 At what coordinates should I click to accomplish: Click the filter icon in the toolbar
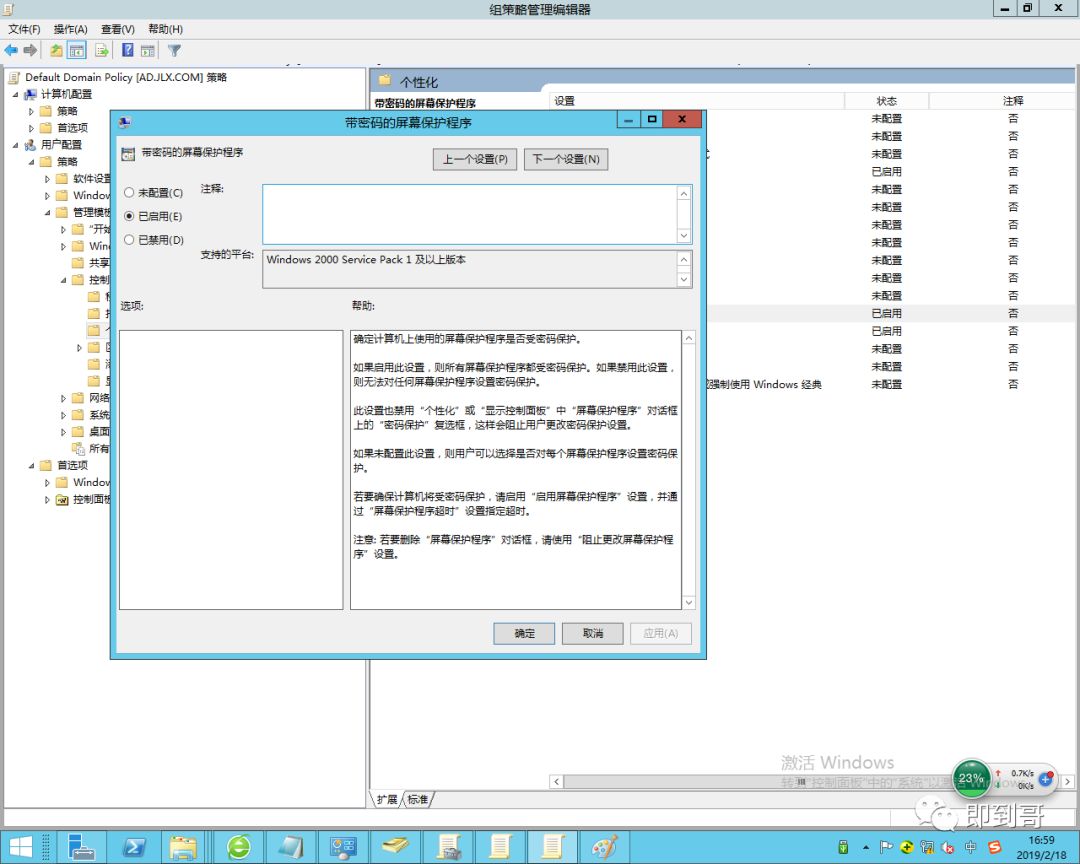(175, 50)
